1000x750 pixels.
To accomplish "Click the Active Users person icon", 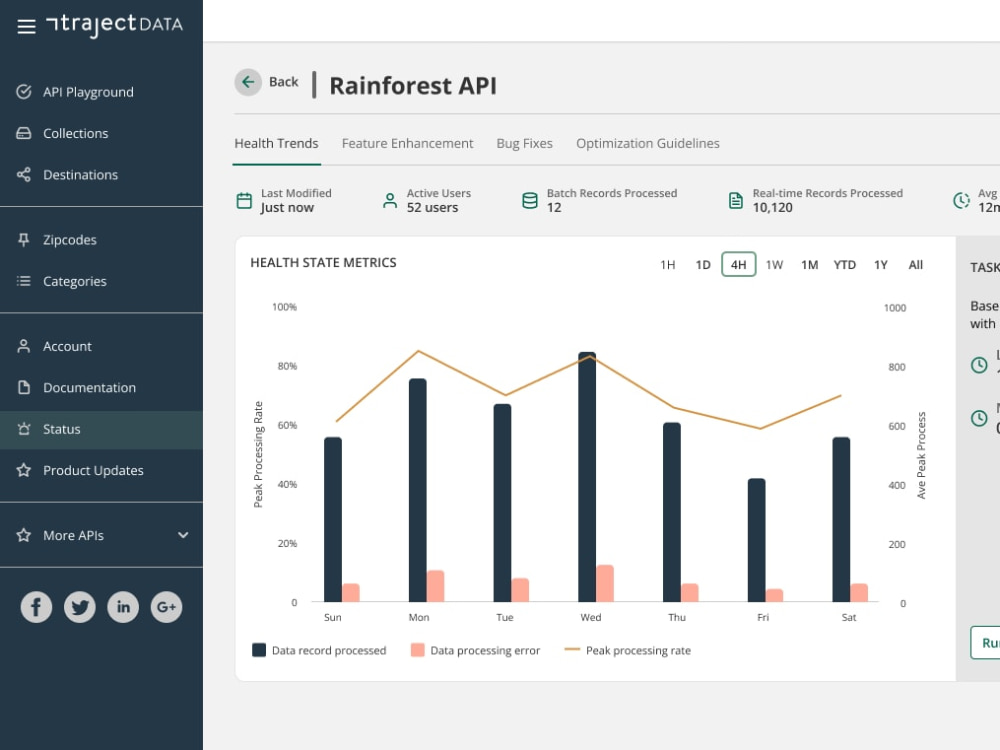I will 390,201.
